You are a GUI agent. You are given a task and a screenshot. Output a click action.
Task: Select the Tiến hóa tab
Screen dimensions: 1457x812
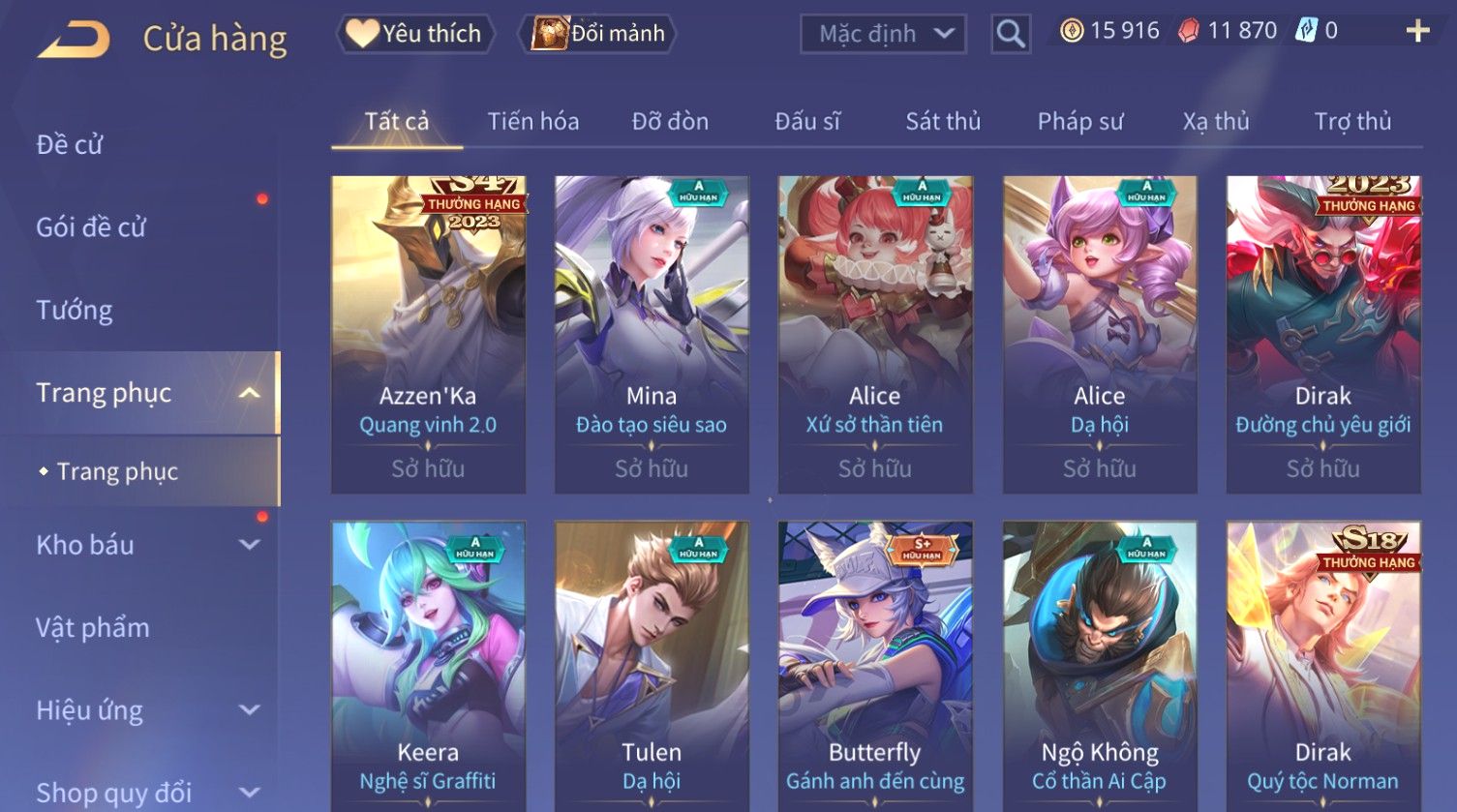tap(533, 121)
